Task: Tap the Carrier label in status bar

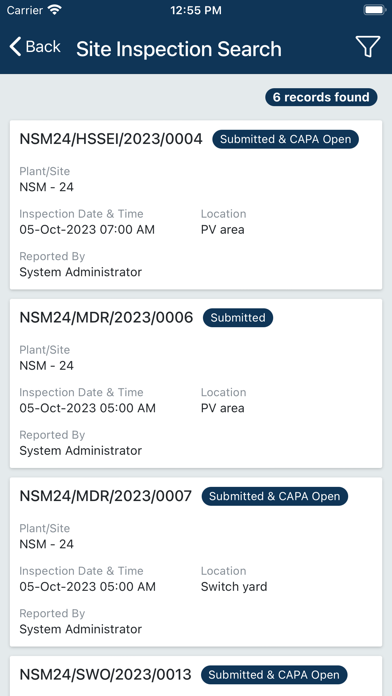Action: [x=24, y=10]
